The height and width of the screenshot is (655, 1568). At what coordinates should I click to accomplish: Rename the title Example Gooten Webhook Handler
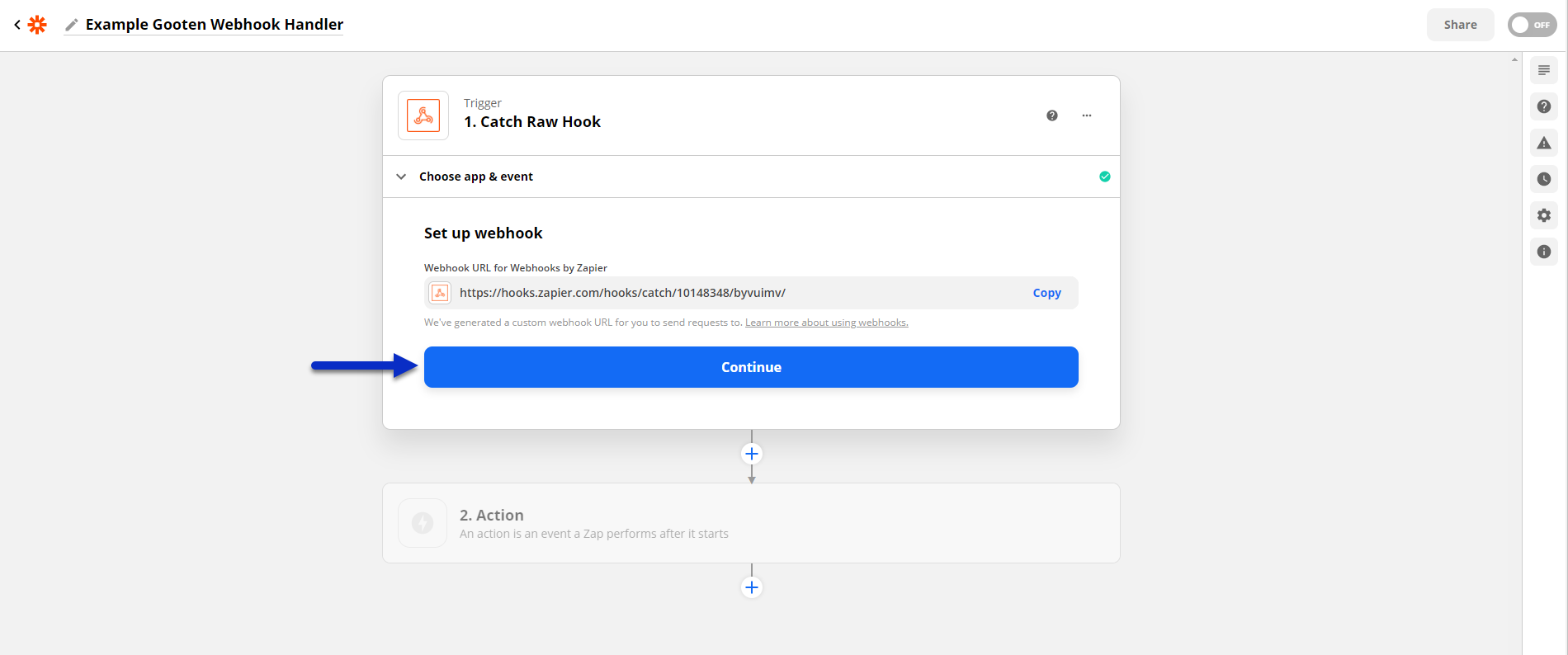215,25
